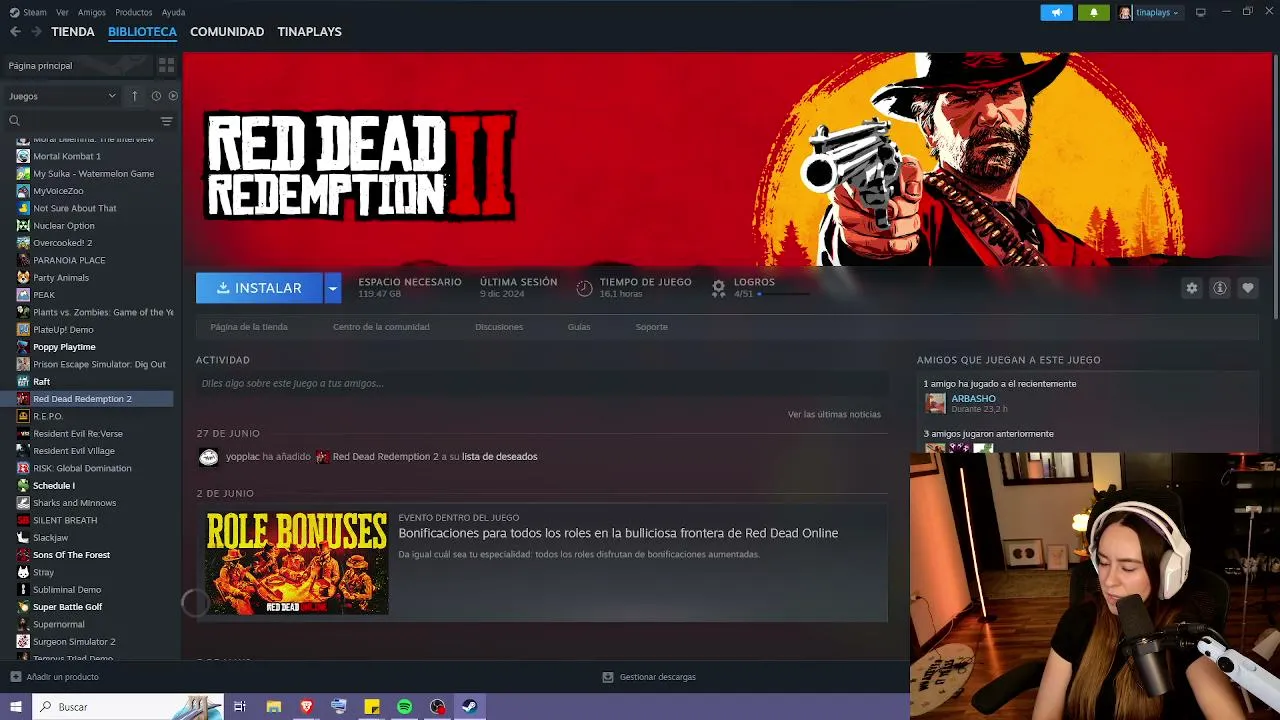1280x720 pixels.
Task: Open the collections grid view icon
Action: (166, 65)
